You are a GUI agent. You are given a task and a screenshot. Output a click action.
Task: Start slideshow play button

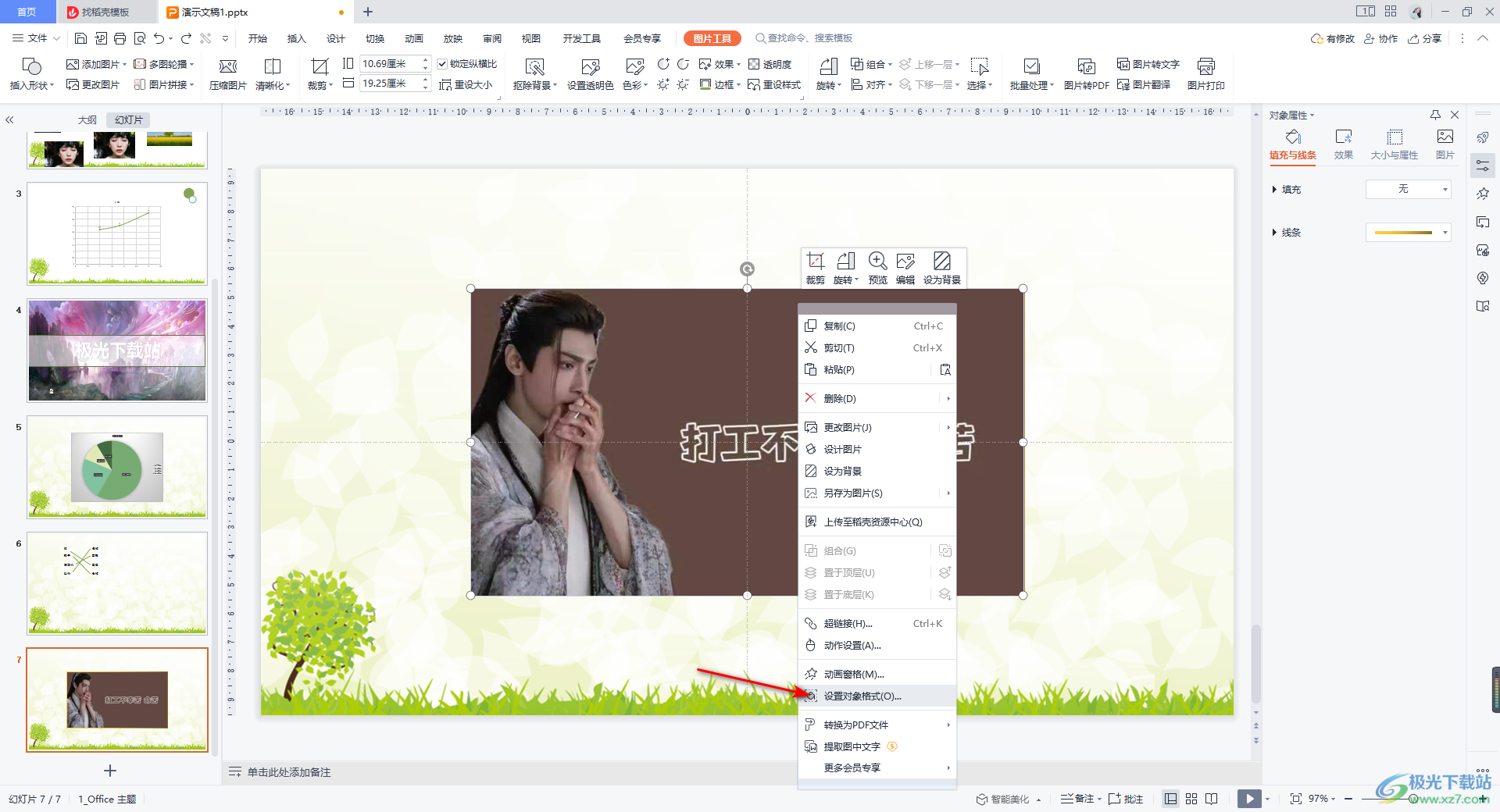(x=1249, y=799)
